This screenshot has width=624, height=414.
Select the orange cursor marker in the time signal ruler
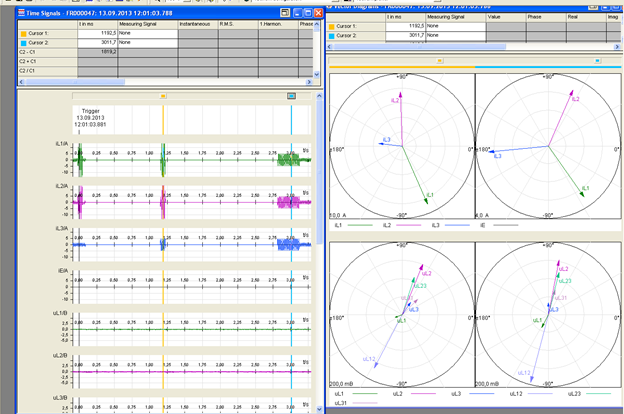[163, 96]
